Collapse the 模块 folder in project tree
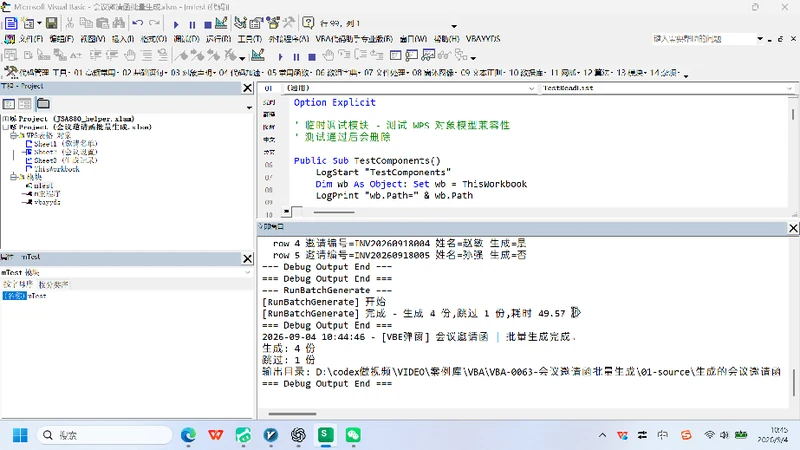Screen dimensions: 800x450 pyautogui.click(x=13, y=177)
